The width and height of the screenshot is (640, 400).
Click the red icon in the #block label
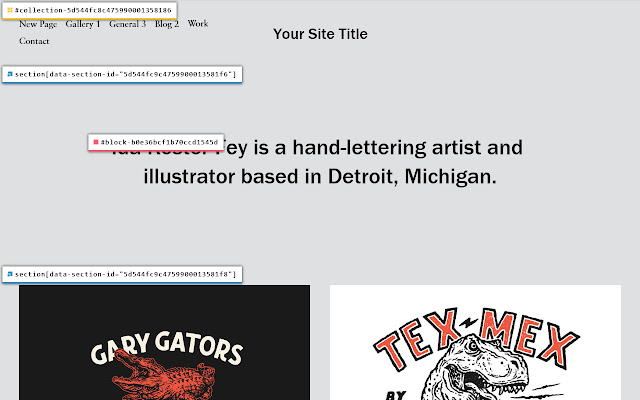pyautogui.click(x=96, y=142)
